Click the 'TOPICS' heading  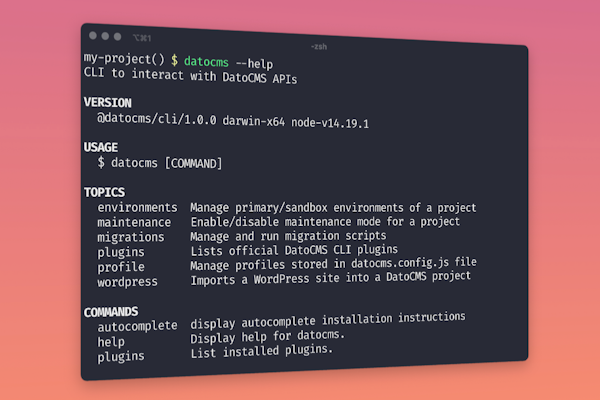click(x=104, y=192)
